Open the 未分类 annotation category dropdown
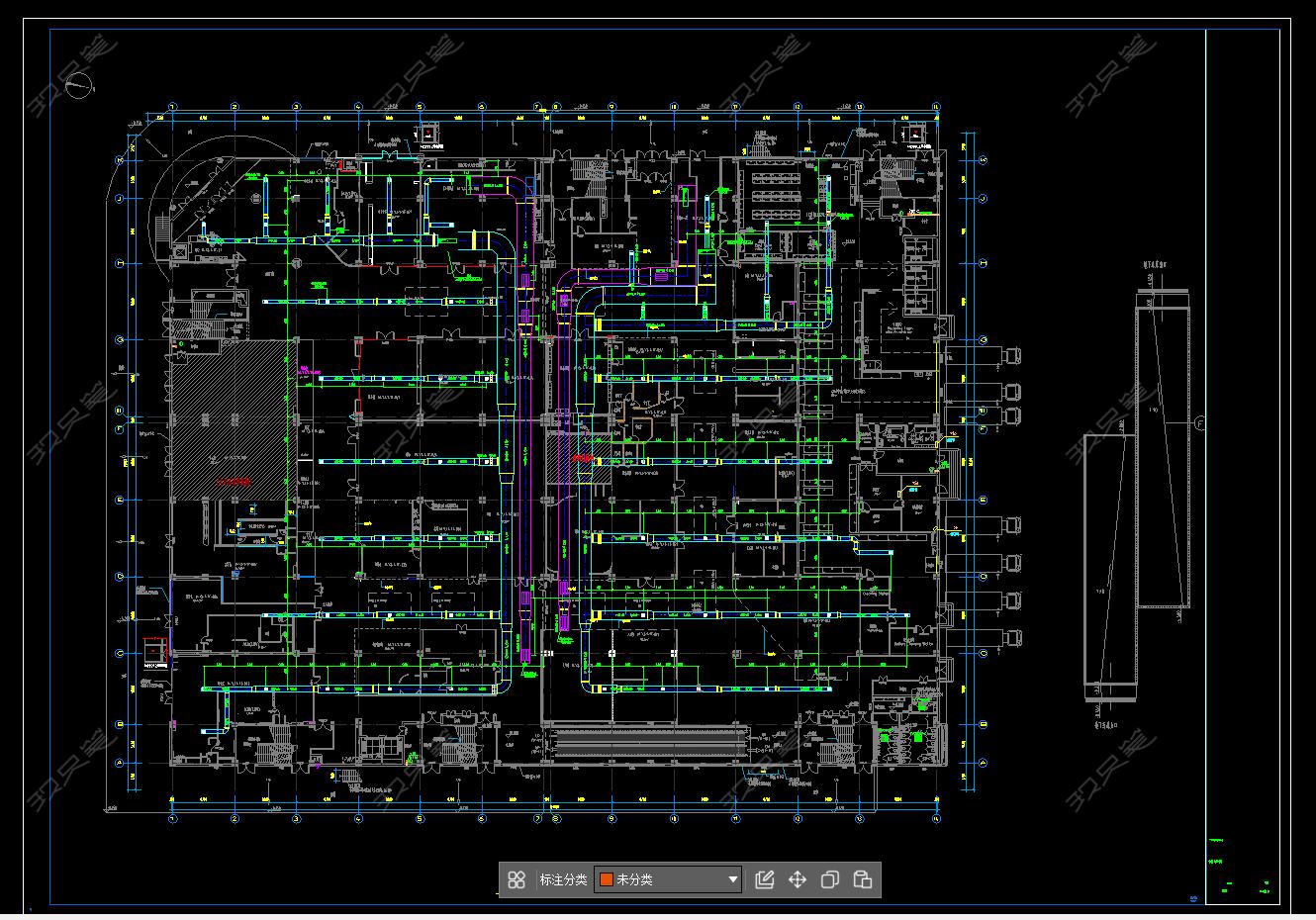Image resolution: width=1316 pixels, height=920 pixels. 668,879
